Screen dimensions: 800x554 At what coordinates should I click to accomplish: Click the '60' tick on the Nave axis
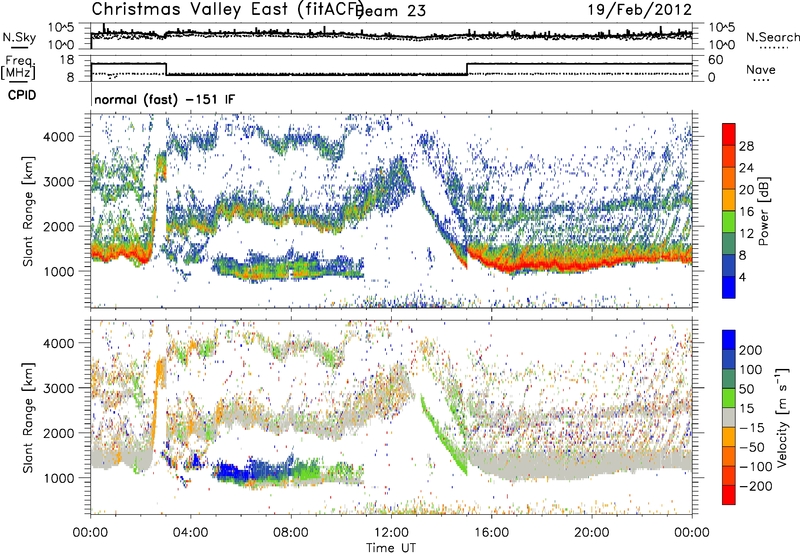click(716, 60)
